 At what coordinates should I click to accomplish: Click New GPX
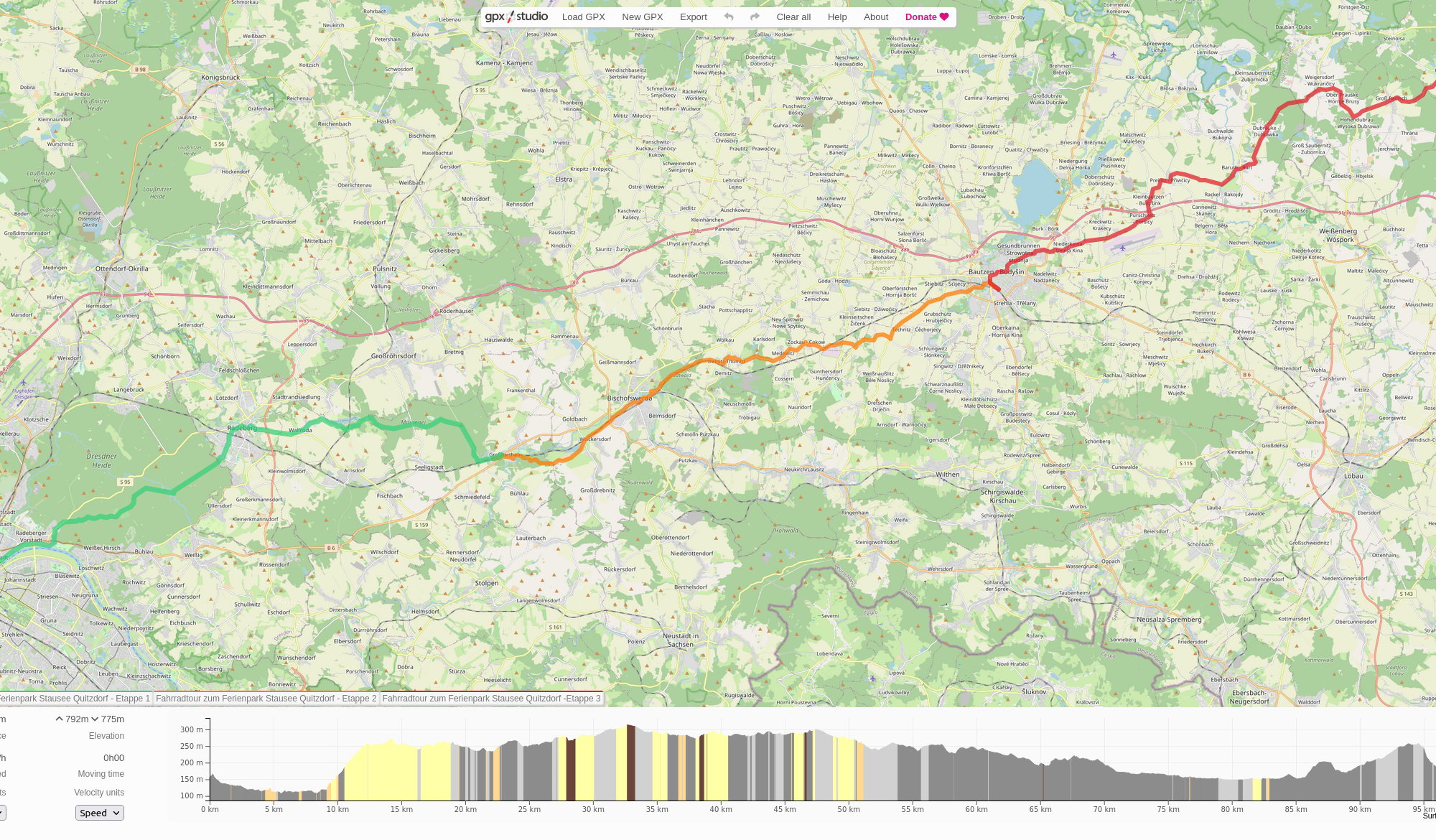(642, 17)
